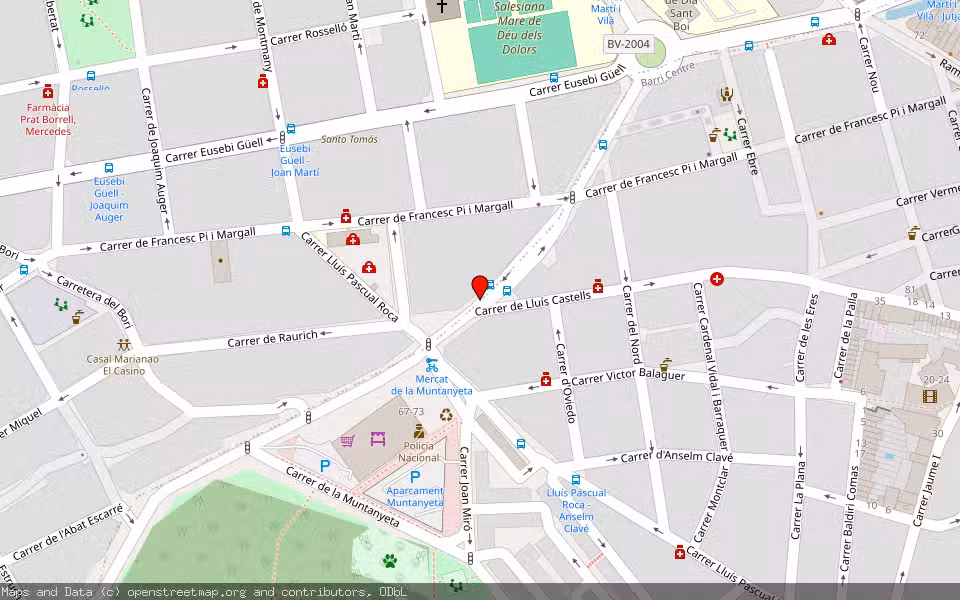Click the Mercat de la Muntanyeta label
The width and height of the screenshot is (960, 600).
point(432,385)
